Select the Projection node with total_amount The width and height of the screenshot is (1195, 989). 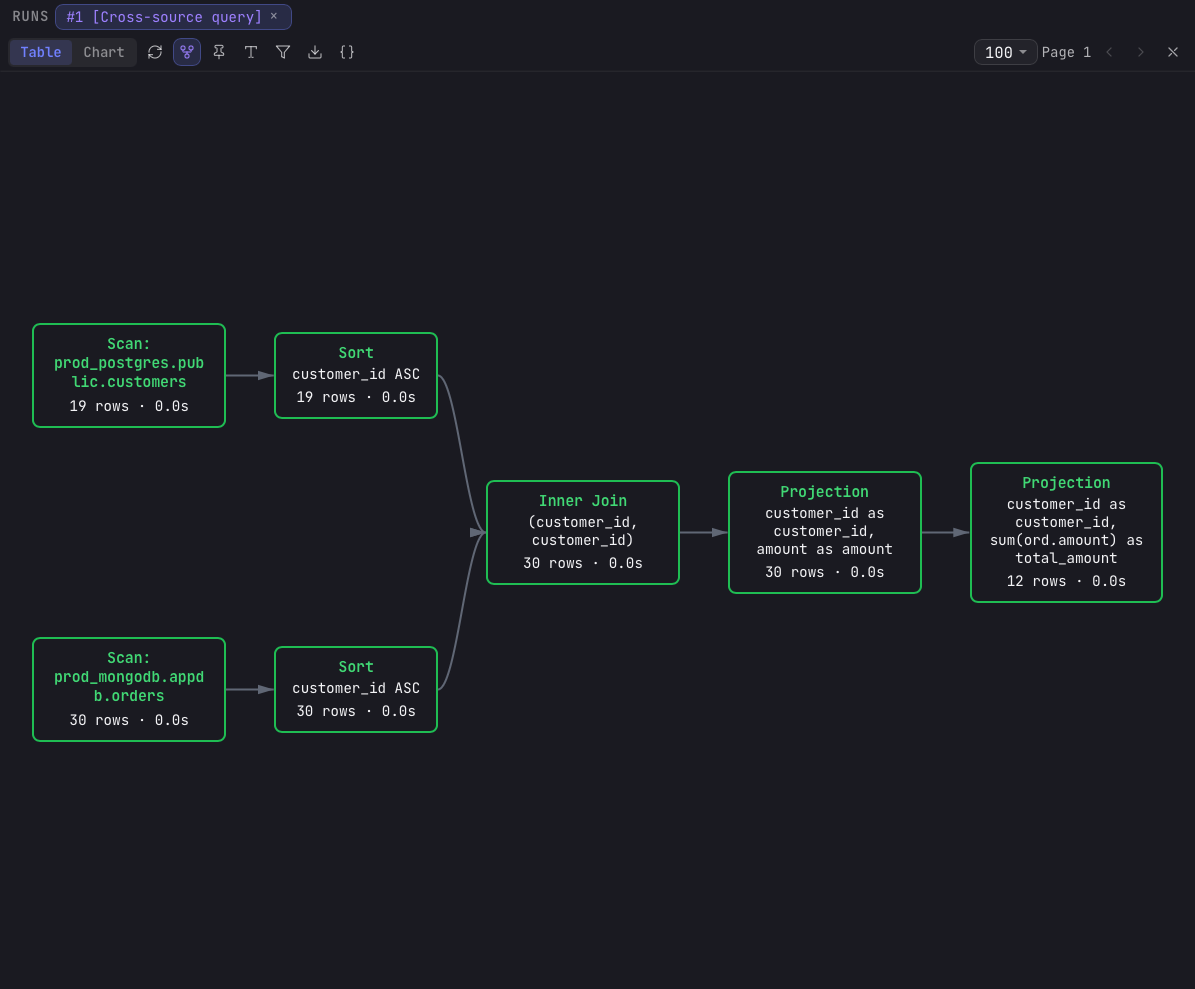click(1066, 533)
